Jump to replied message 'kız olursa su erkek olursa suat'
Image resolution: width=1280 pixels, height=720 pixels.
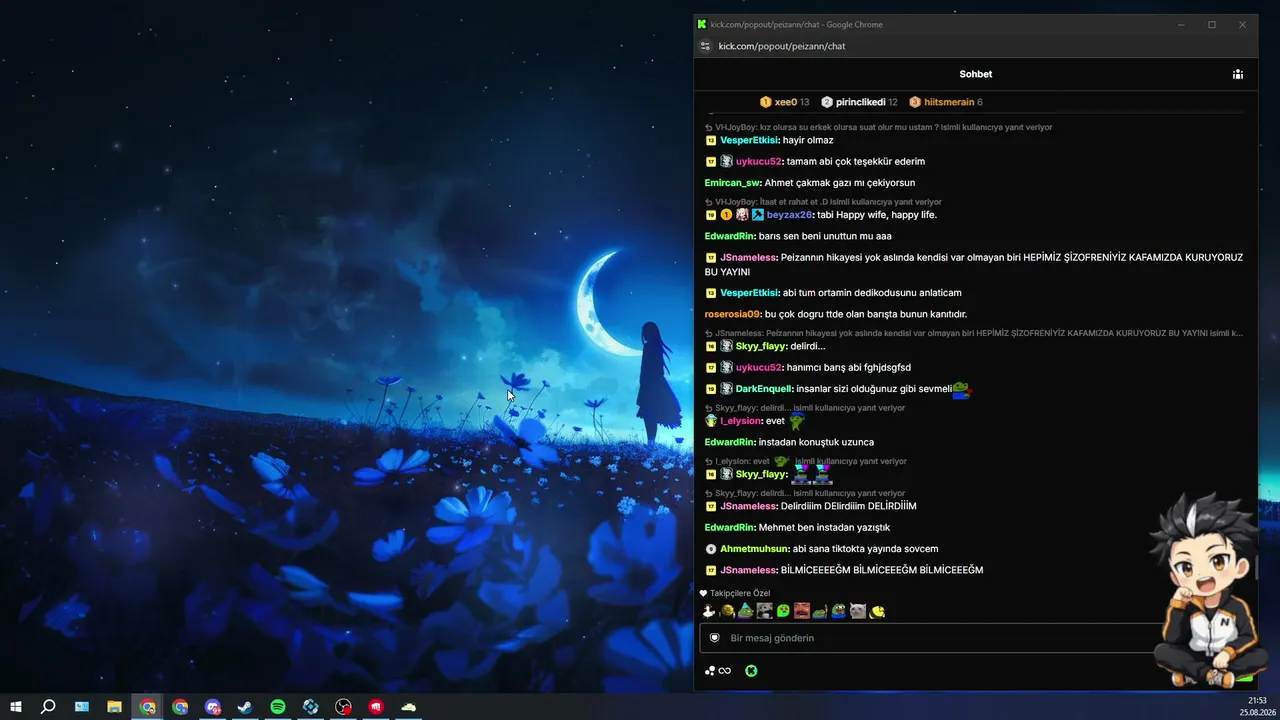pos(879,128)
